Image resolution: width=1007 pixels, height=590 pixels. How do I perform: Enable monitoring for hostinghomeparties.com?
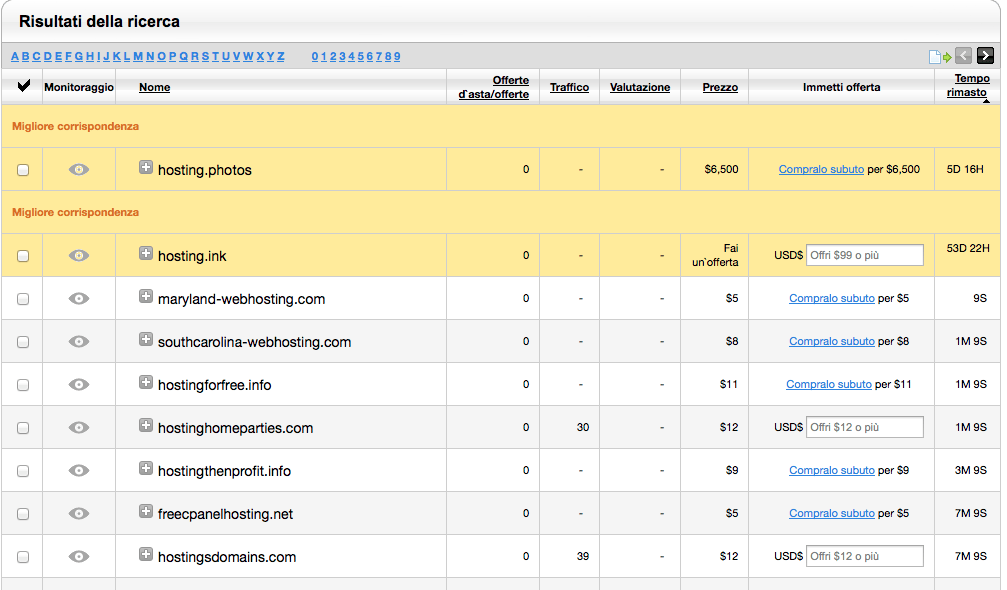(x=78, y=427)
